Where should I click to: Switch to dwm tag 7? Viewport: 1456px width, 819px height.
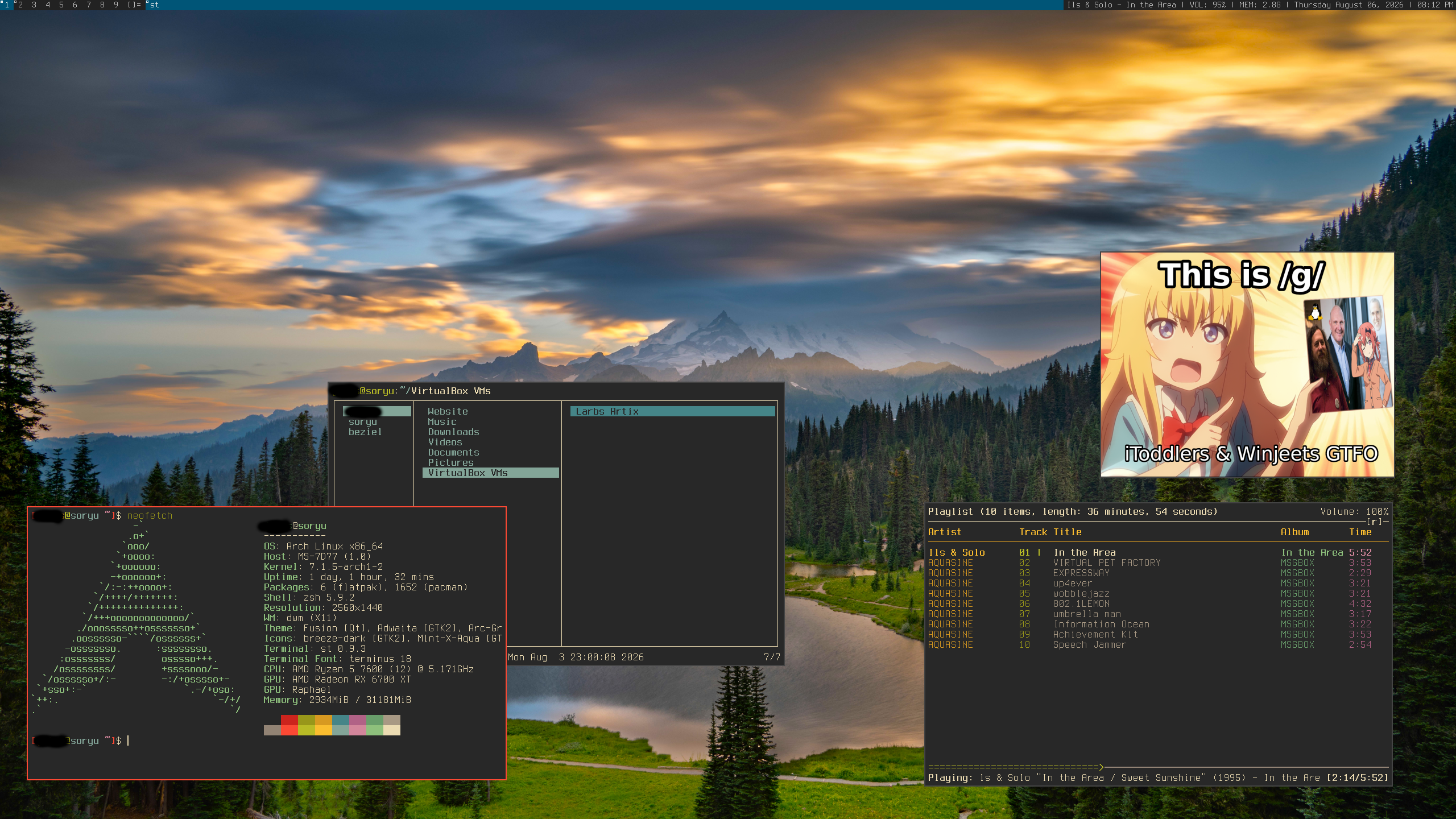pyautogui.click(x=89, y=5)
